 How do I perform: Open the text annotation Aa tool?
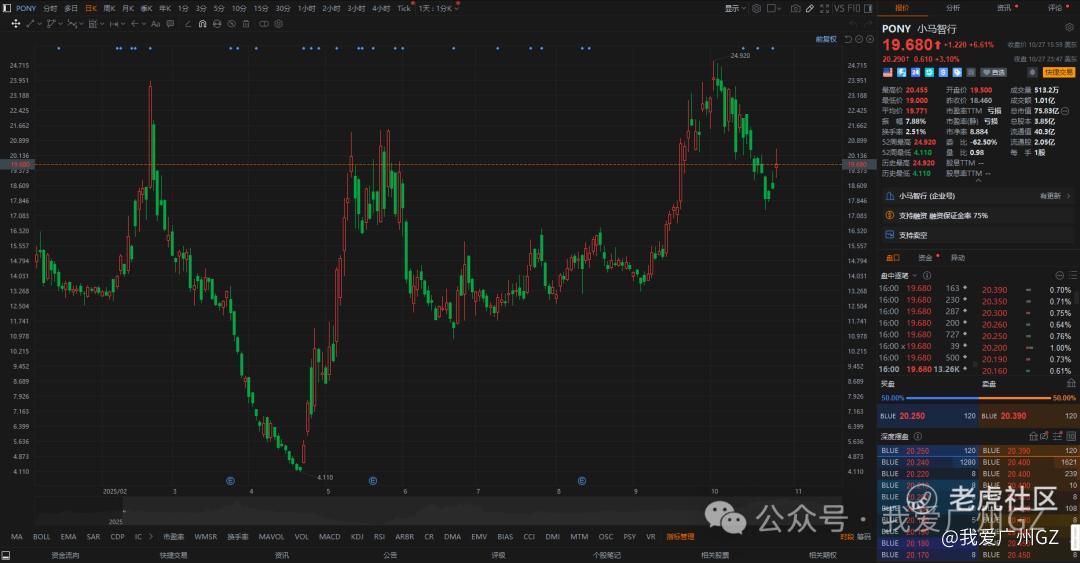coord(156,23)
